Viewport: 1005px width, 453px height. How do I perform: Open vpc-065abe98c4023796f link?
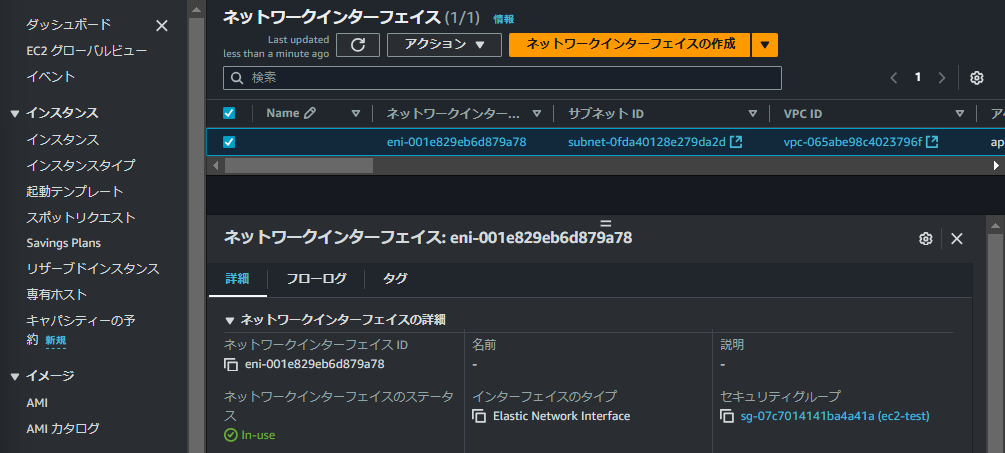[852, 142]
